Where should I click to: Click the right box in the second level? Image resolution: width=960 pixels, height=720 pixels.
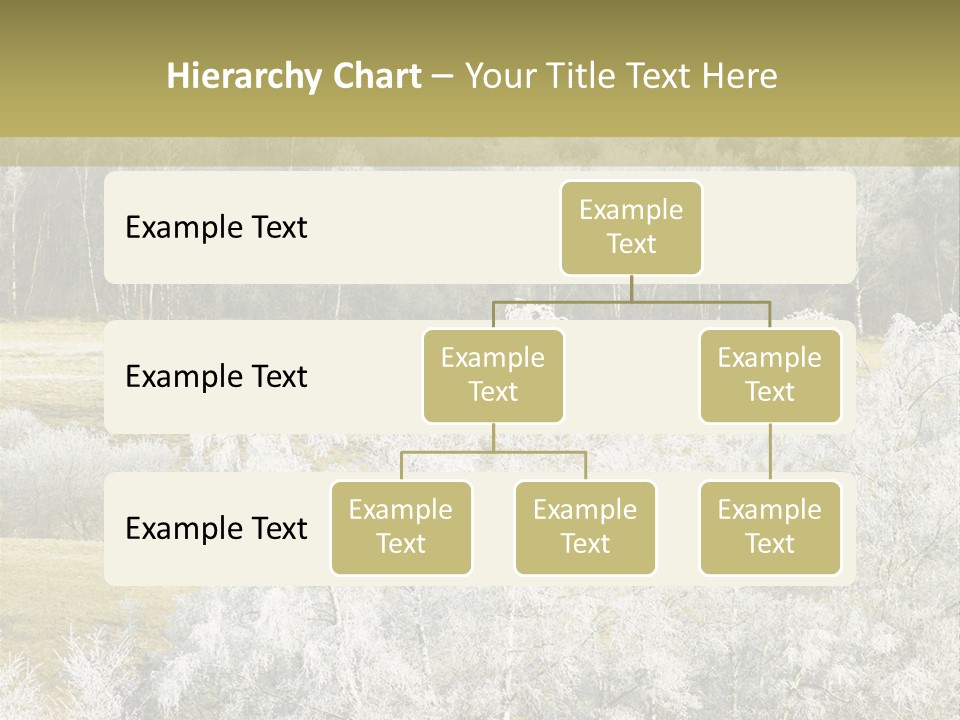pos(770,375)
